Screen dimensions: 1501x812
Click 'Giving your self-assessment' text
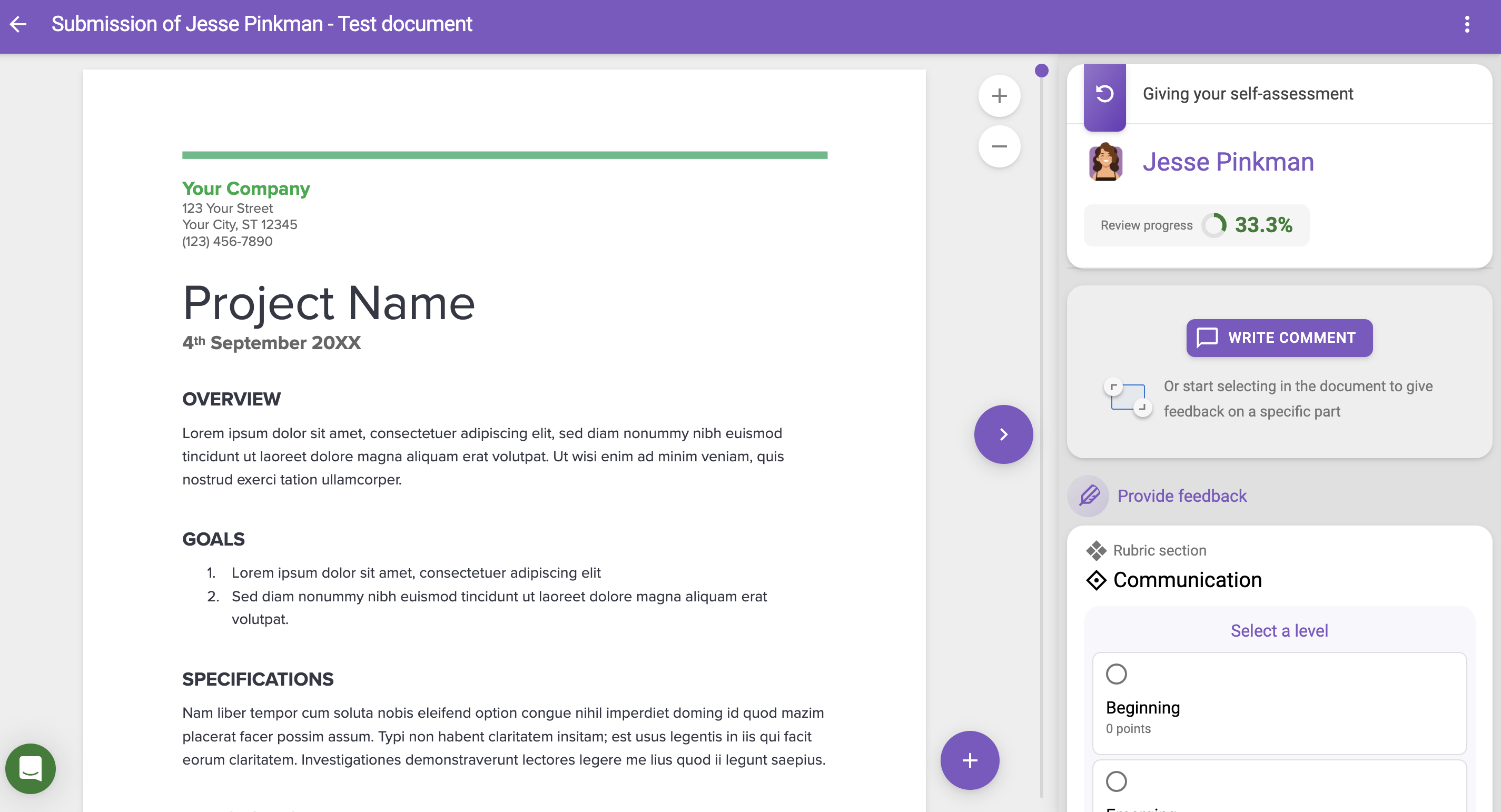[1248, 94]
